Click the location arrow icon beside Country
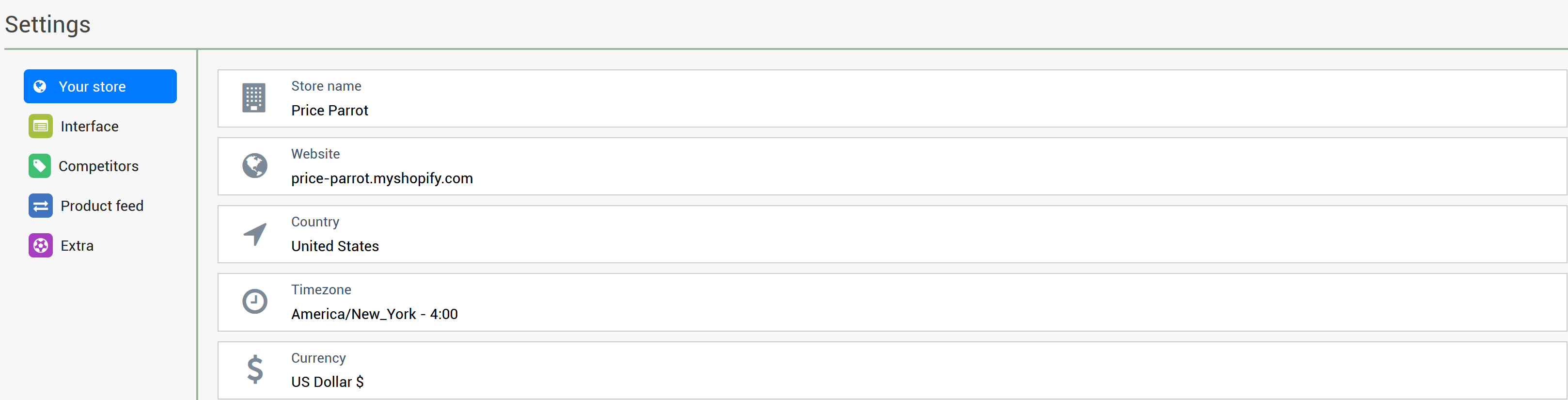This screenshot has height=400, width=1568. click(255, 234)
